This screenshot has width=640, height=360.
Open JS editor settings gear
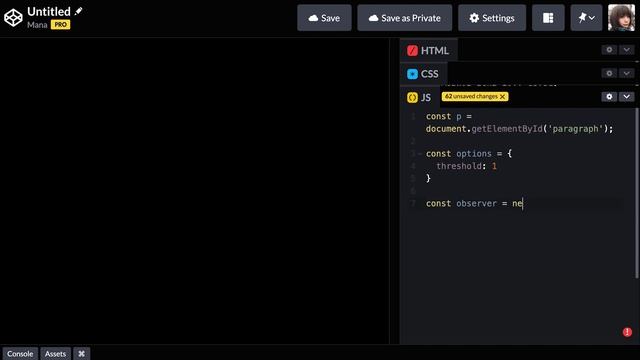click(609, 97)
